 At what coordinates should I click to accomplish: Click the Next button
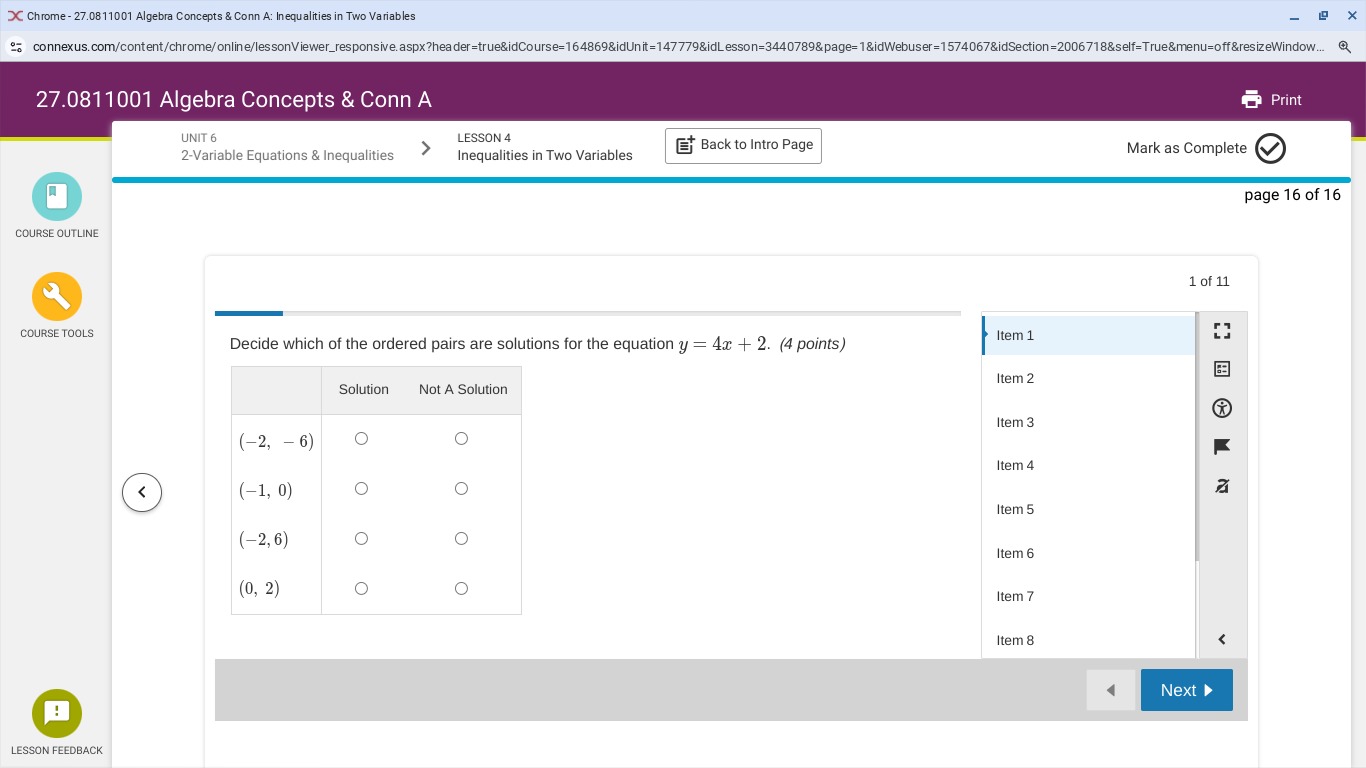[x=1187, y=690]
